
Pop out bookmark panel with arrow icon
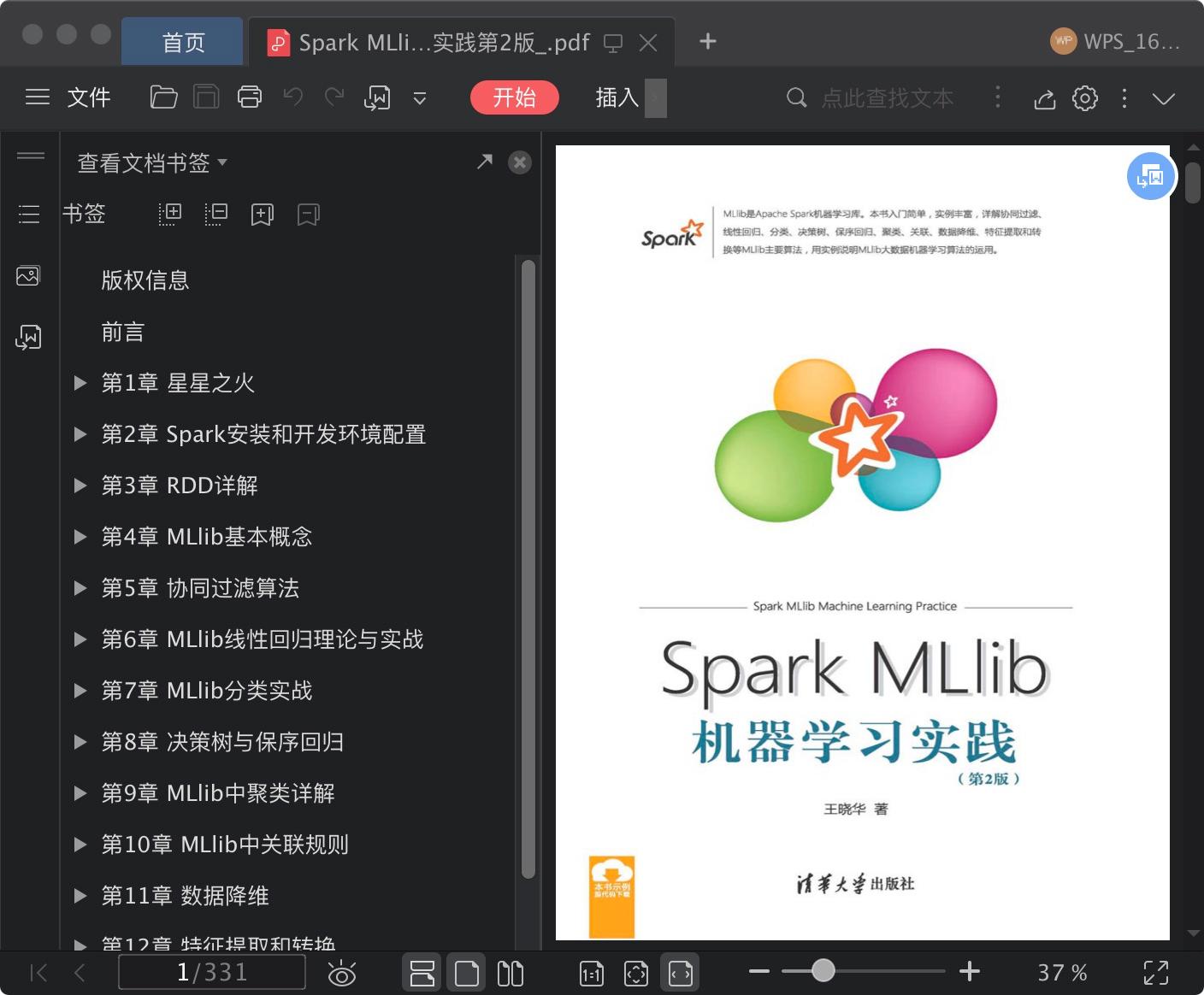pyautogui.click(x=485, y=162)
